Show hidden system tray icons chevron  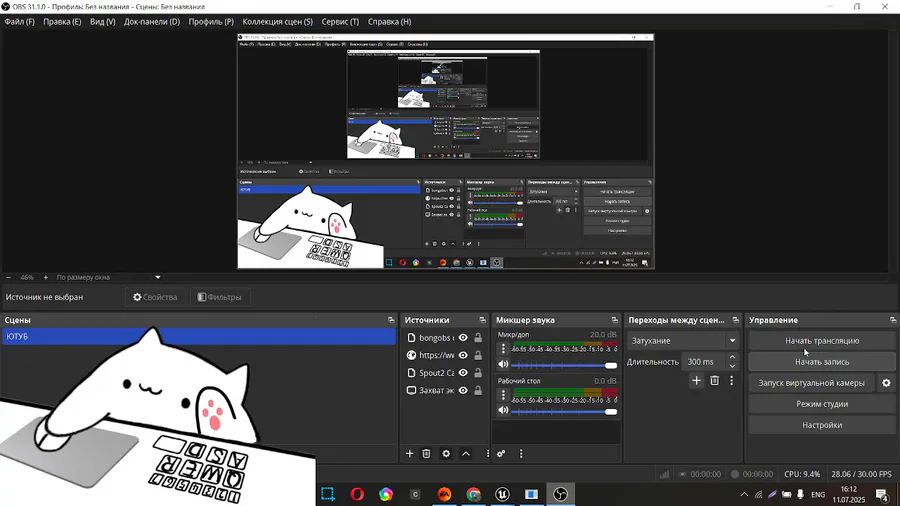pyautogui.click(x=744, y=494)
